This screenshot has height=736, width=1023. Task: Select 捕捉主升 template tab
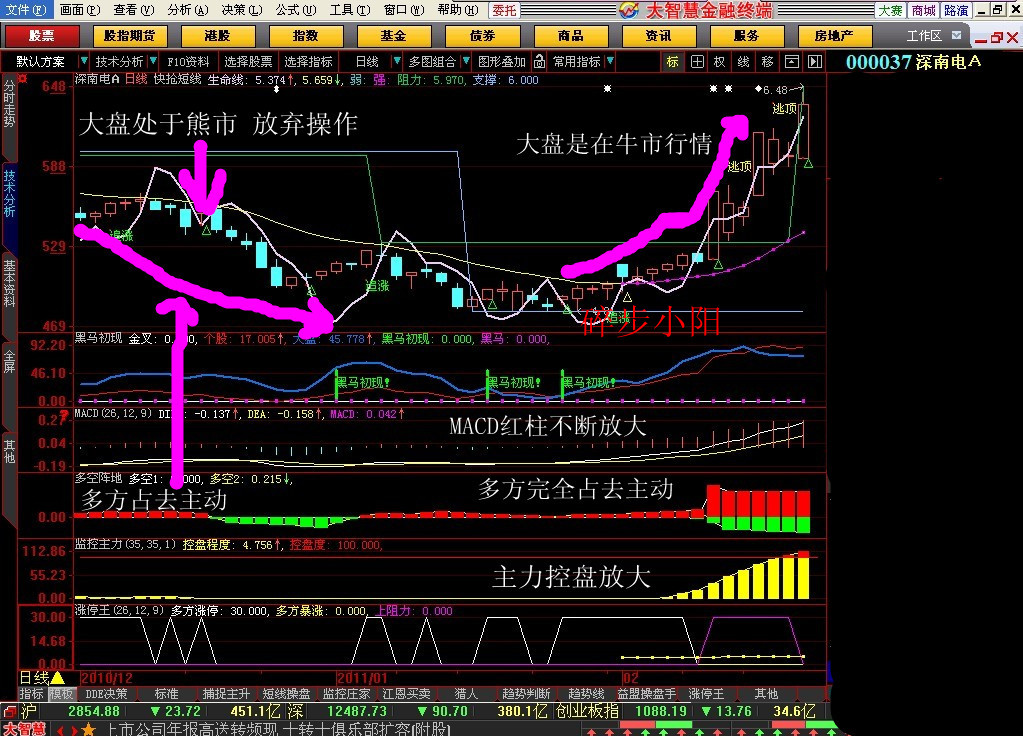(x=226, y=694)
